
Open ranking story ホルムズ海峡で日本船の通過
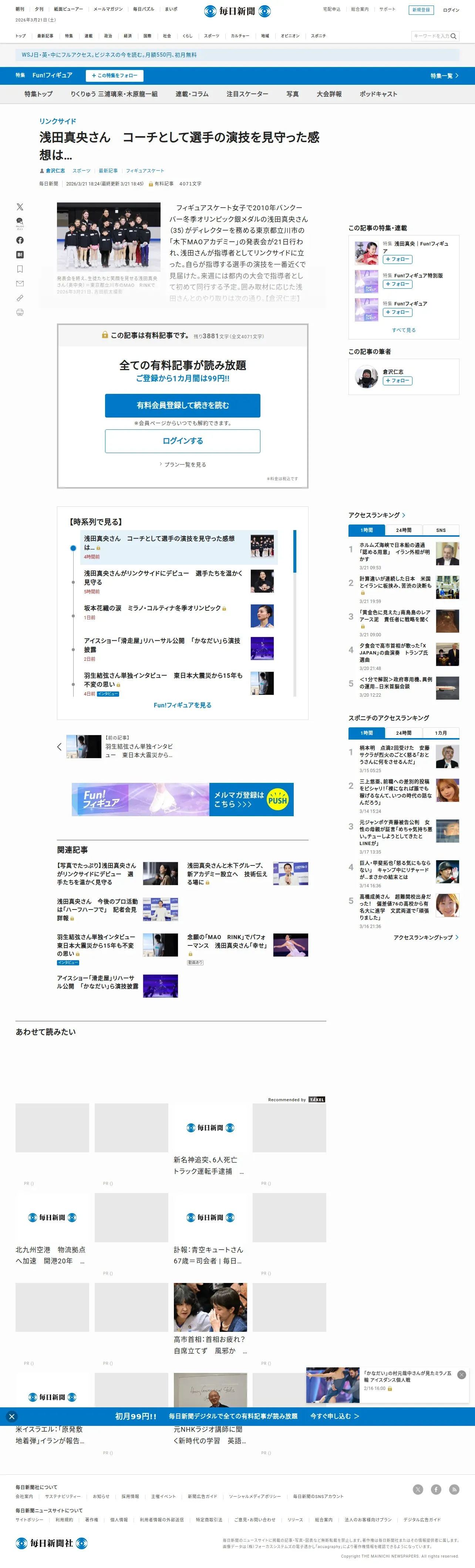pyautogui.click(x=395, y=552)
